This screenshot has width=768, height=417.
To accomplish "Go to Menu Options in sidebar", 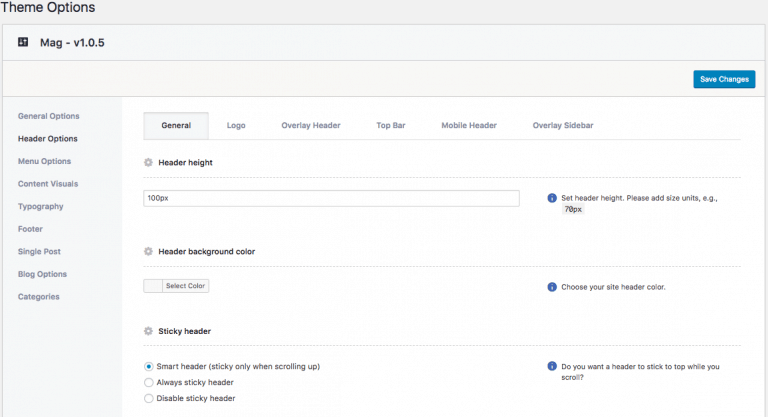I will pyautogui.click(x=44, y=161).
